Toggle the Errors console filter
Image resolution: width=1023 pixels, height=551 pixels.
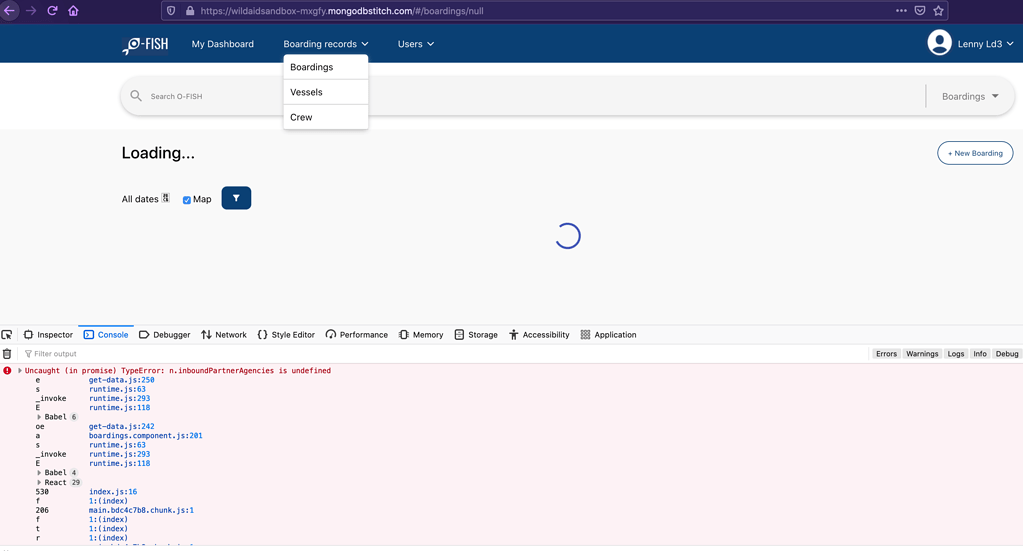[x=886, y=354]
